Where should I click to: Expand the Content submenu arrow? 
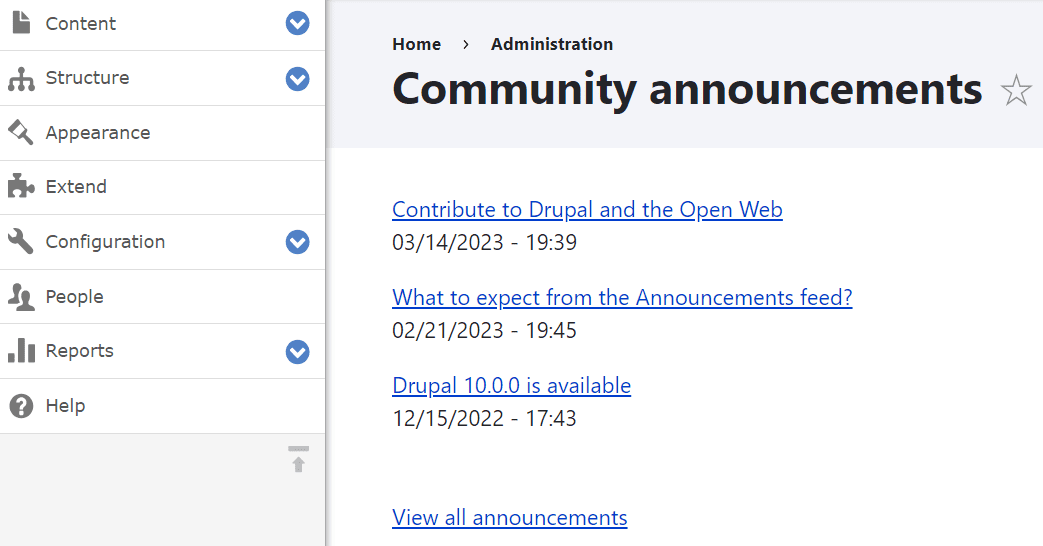point(297,23)
